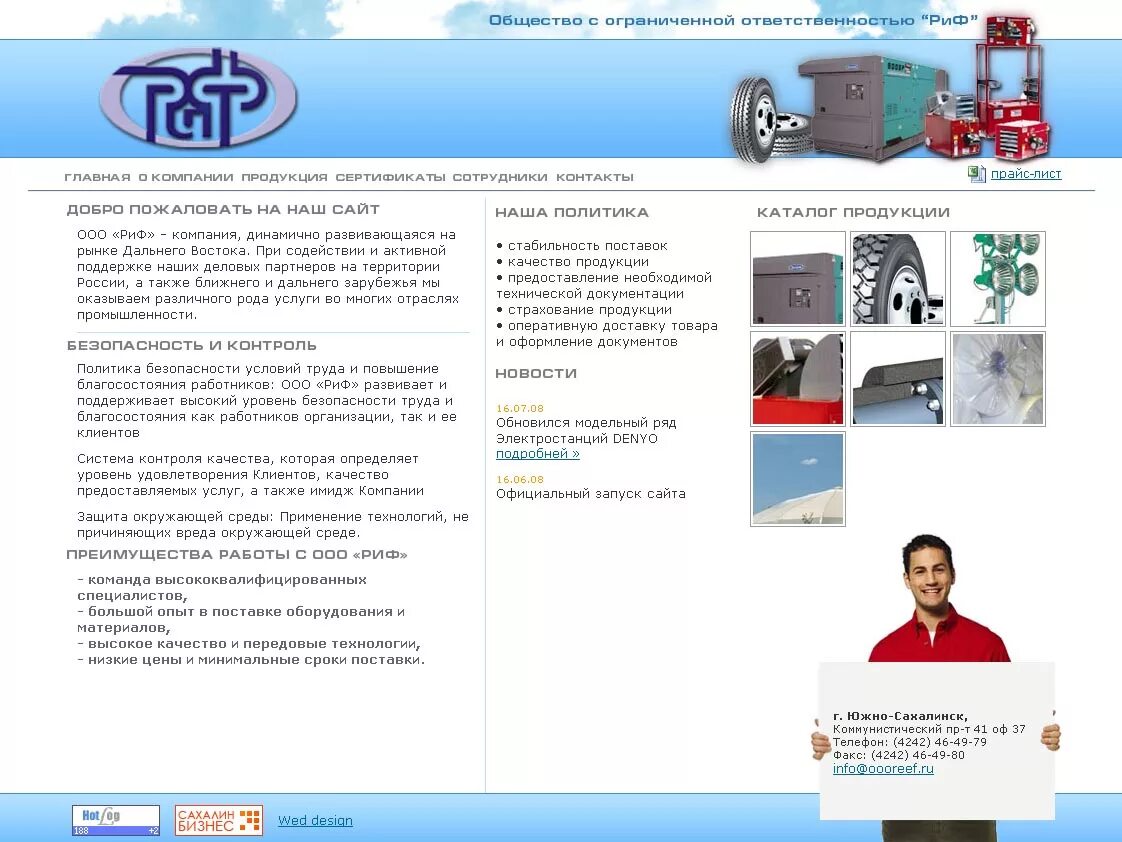Open the Excel price-list icon
The width and height of the screenshot is (1122, 842).
coord(977,174)
